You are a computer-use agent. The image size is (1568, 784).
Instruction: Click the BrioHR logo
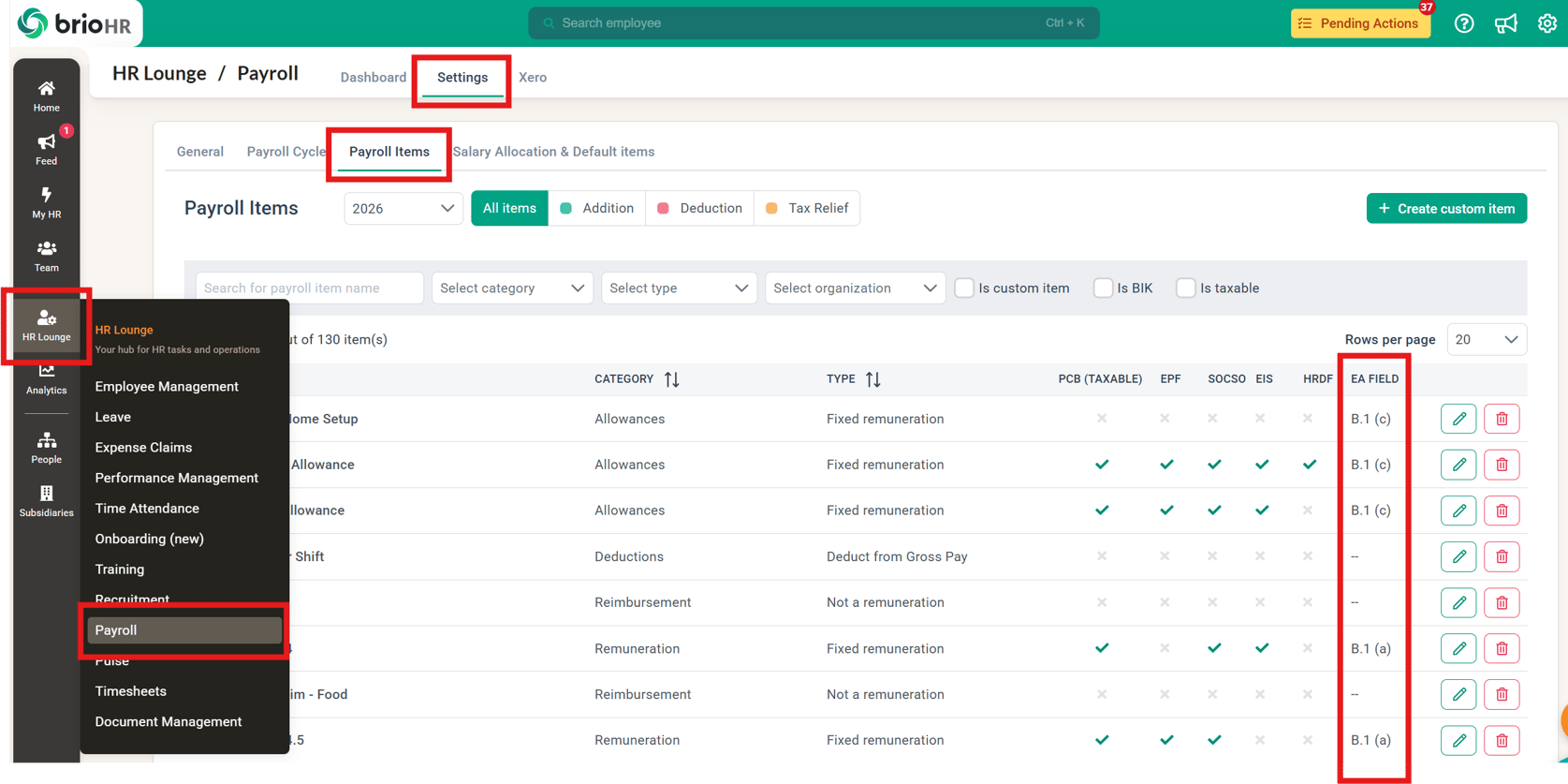pos(75,23)
